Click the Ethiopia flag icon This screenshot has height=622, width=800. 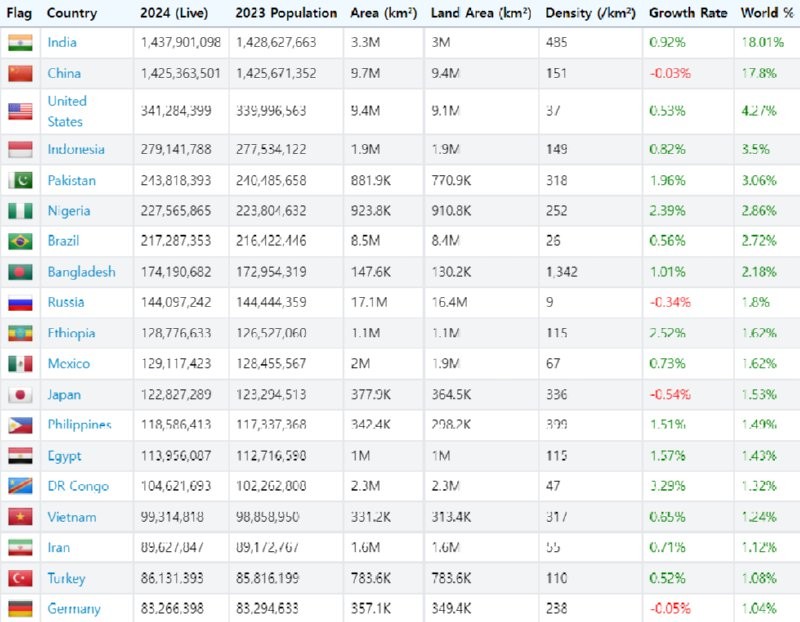pyautogui.click(x=20, y=333)
